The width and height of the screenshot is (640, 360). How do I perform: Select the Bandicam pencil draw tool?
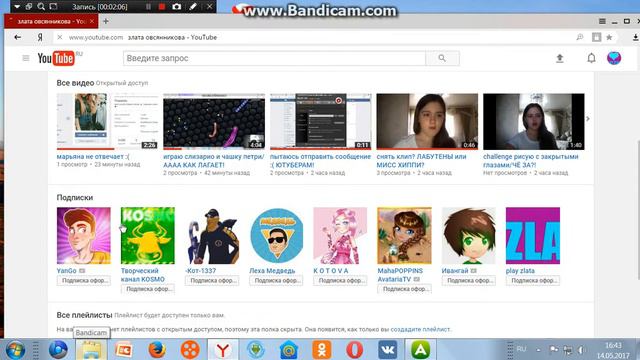click(x=193, y=7)
